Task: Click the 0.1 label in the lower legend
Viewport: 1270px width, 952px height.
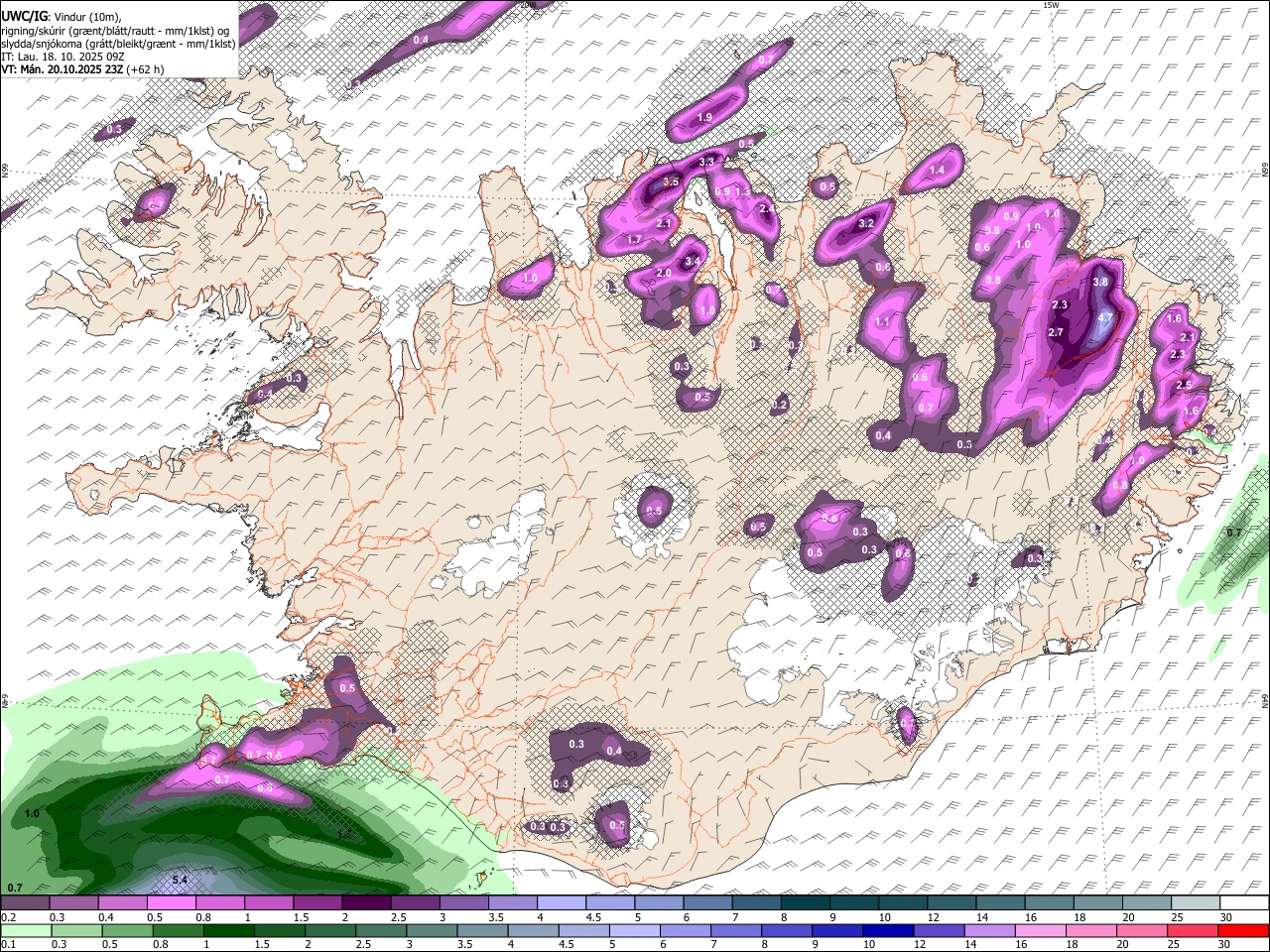Action: pos(8,944)
